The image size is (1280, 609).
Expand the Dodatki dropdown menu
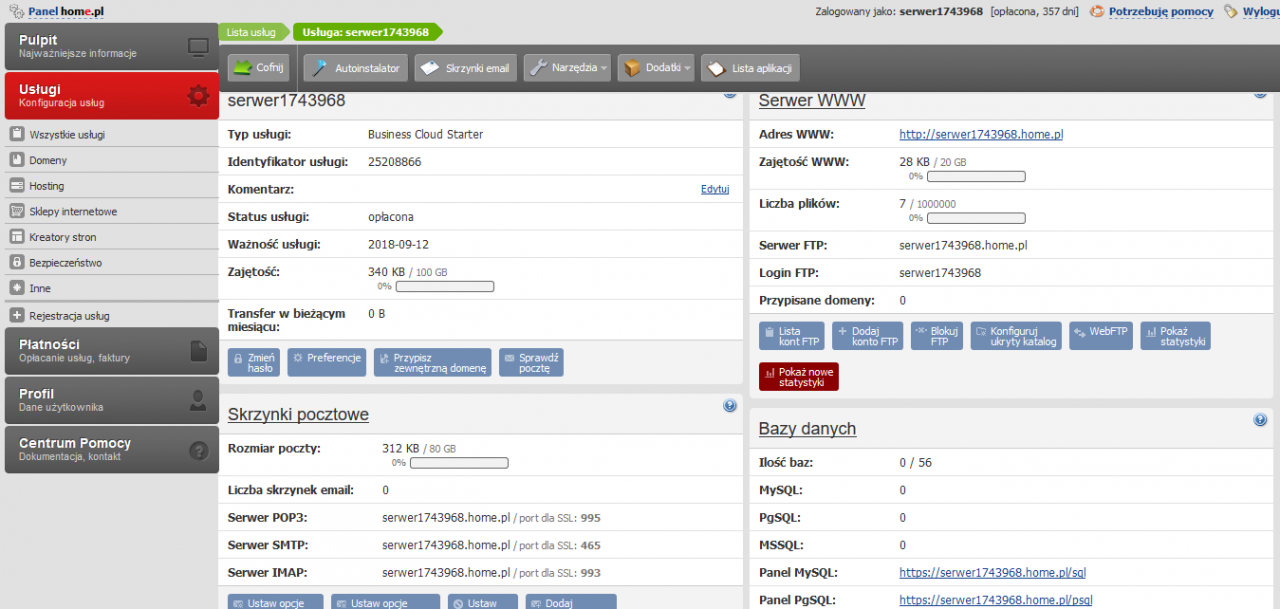point(656,68)
